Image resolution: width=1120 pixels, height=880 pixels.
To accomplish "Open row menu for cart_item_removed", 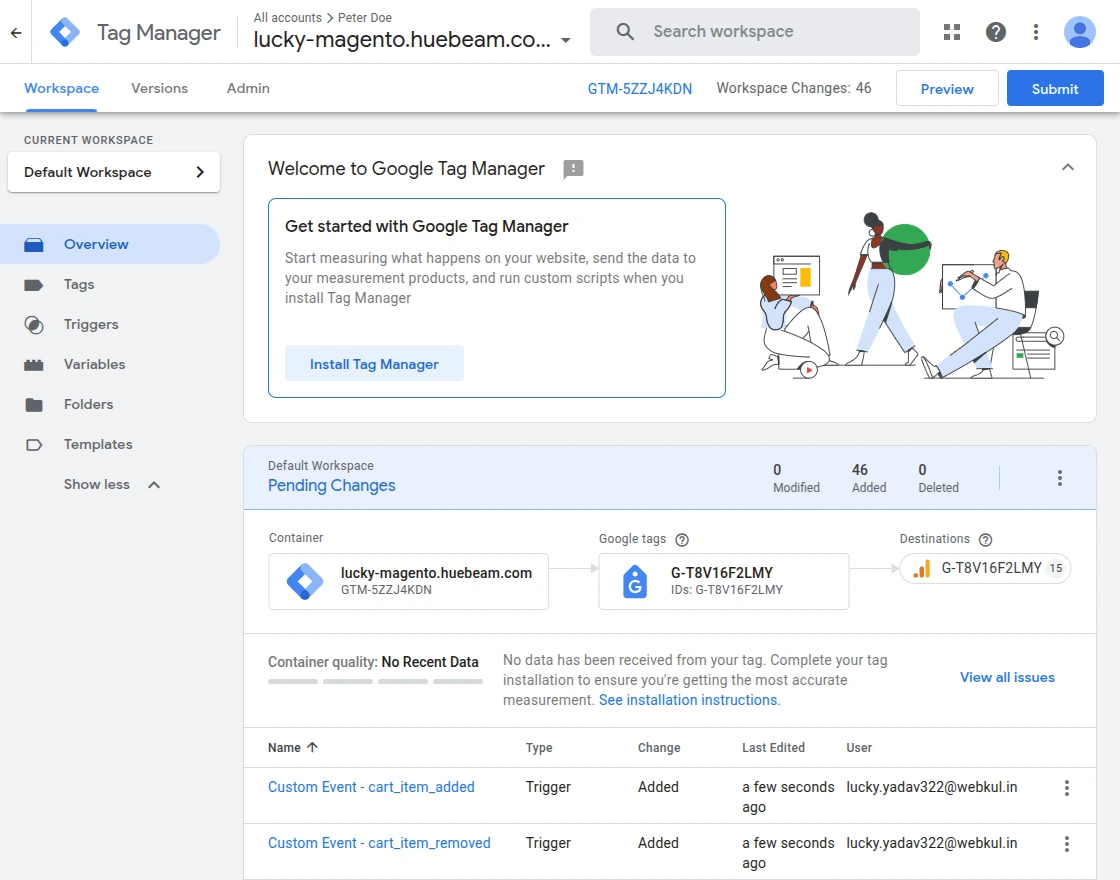I will pyautogui.click(x=1066, y=844).
